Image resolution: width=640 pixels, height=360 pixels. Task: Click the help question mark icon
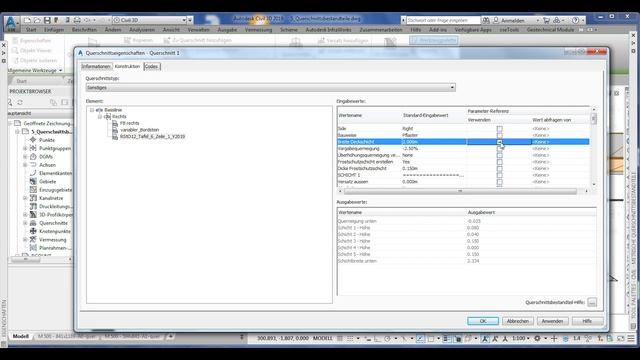point(575,20)
